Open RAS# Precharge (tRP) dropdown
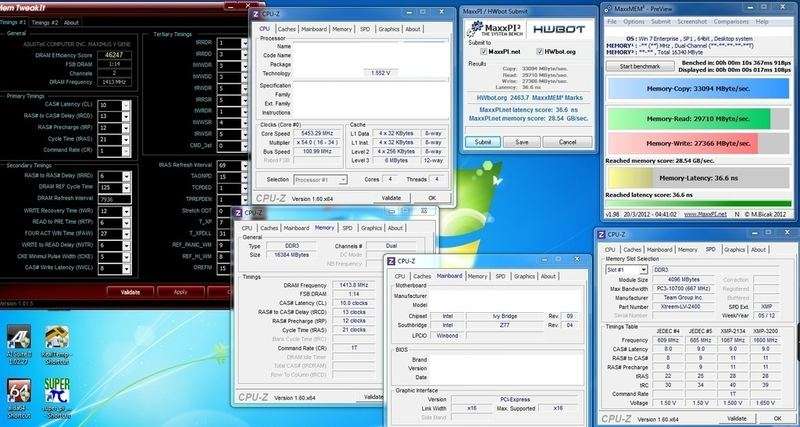800x427 pixels. tap(127, 128)
